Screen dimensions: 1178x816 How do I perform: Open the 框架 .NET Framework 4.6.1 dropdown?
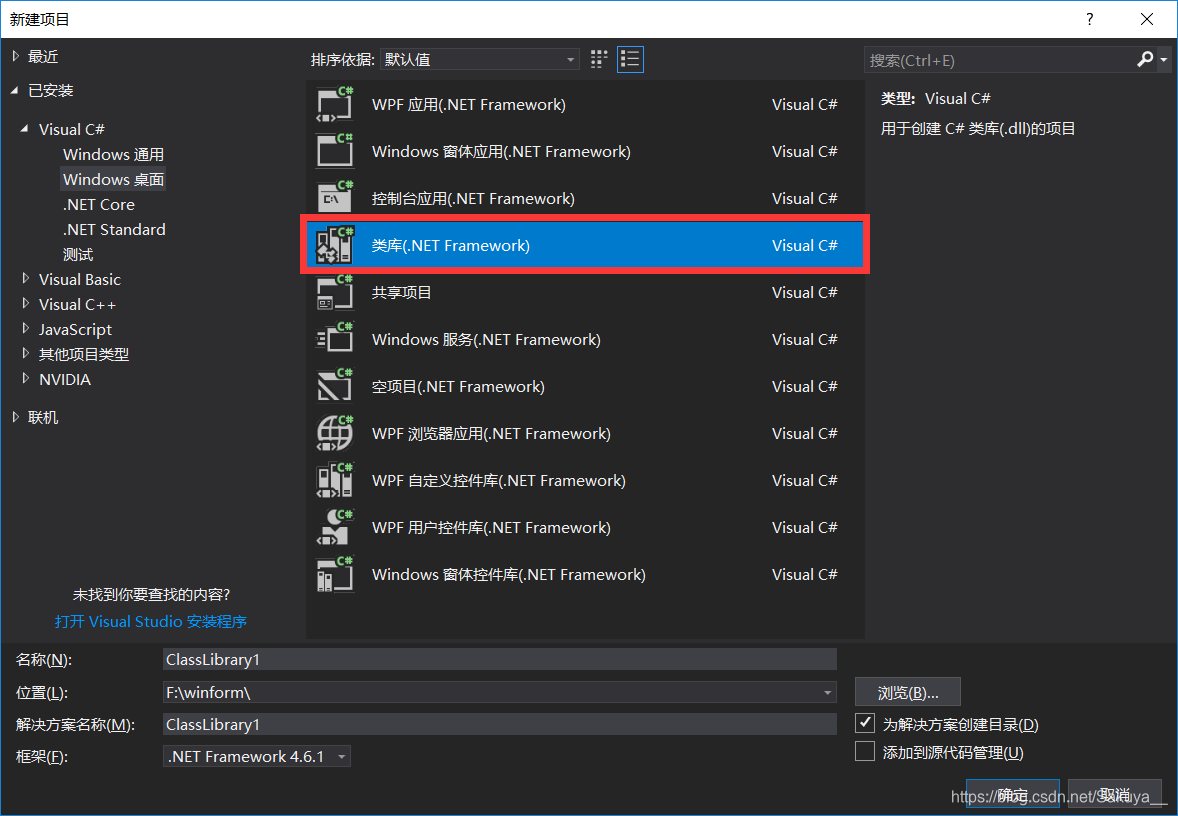[256, 756]
